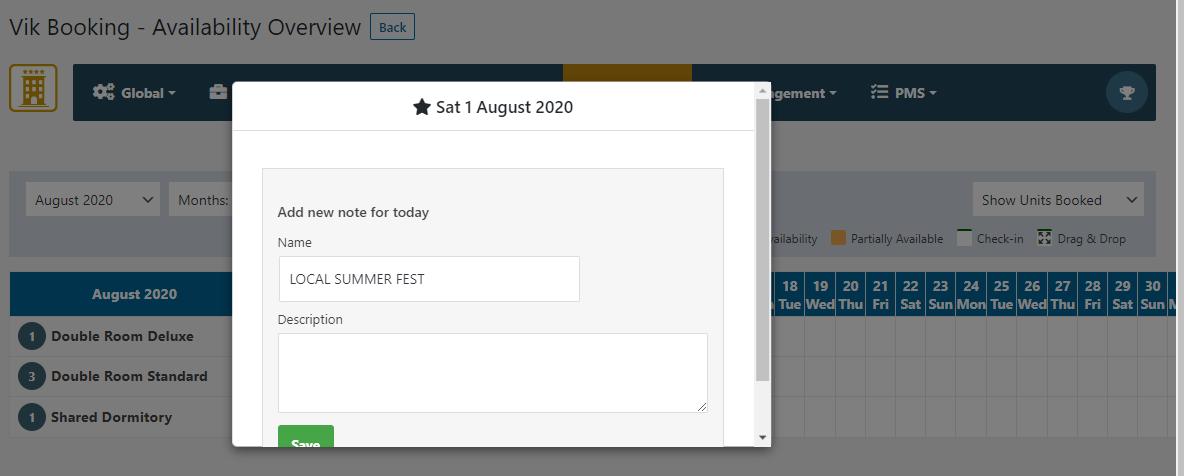Click the modal scrollbar down arrow
Viewport: 1184px width, 476px height.
pyautogui.click(x=762, y=437)
